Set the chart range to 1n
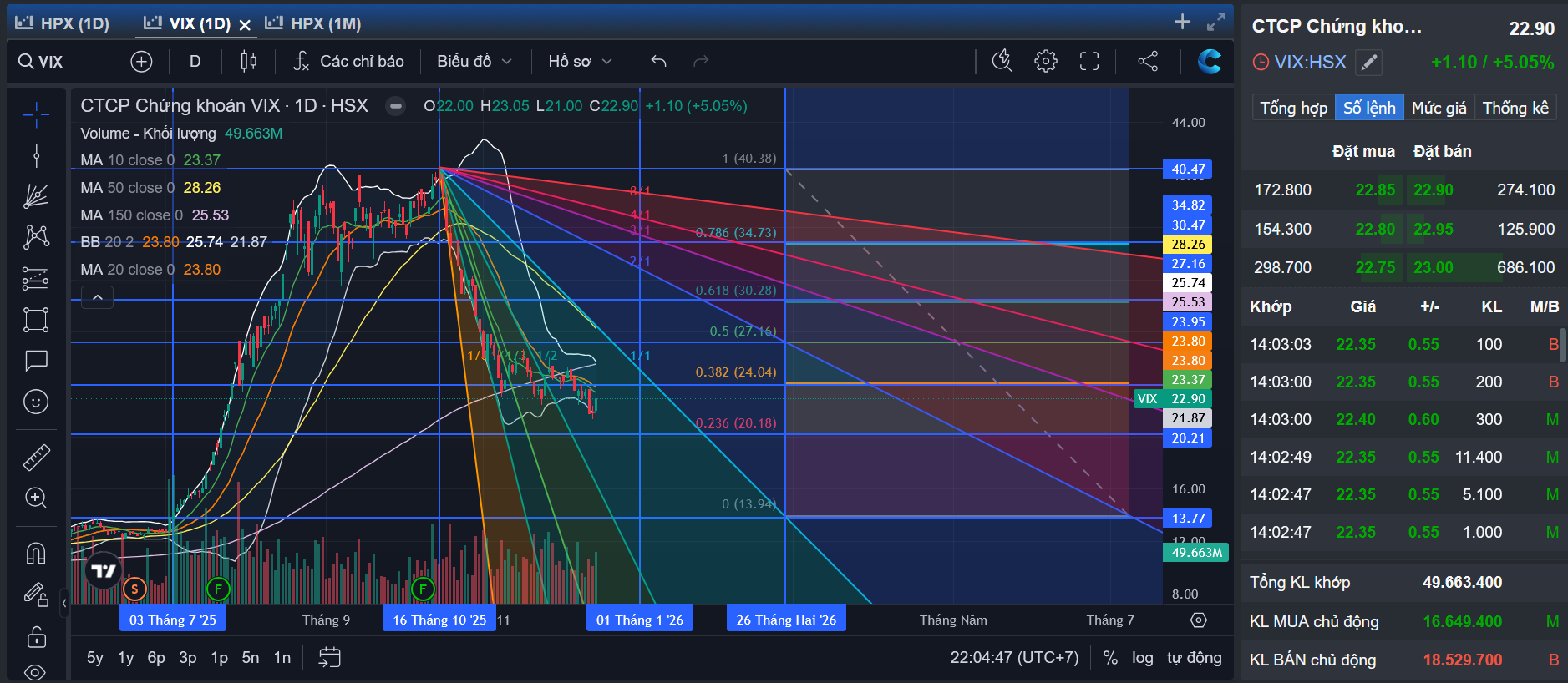Screen dimensions: 1568x683 282,658
